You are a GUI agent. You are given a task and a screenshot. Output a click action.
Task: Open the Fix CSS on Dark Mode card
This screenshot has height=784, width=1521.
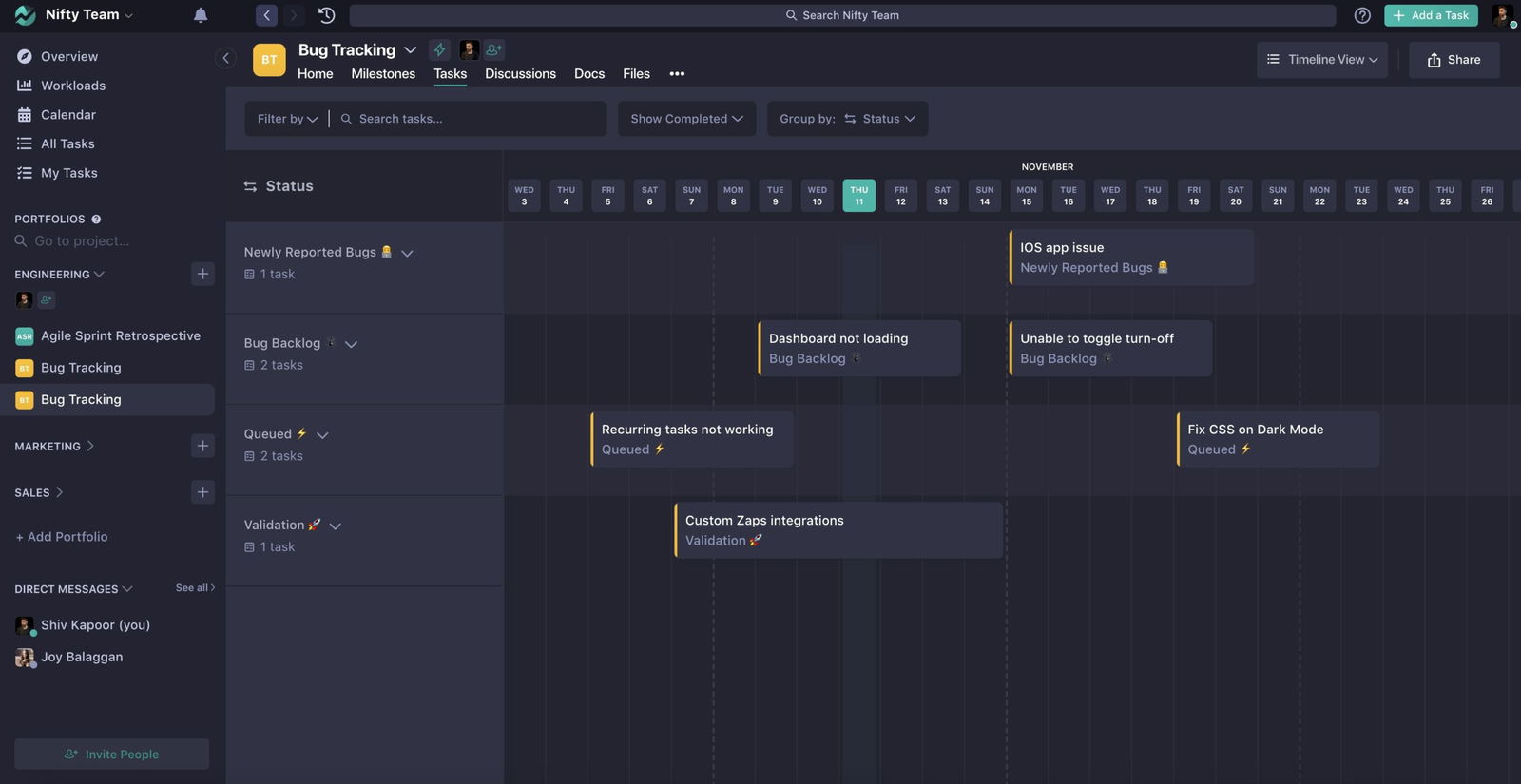(x=1278, y=439)
